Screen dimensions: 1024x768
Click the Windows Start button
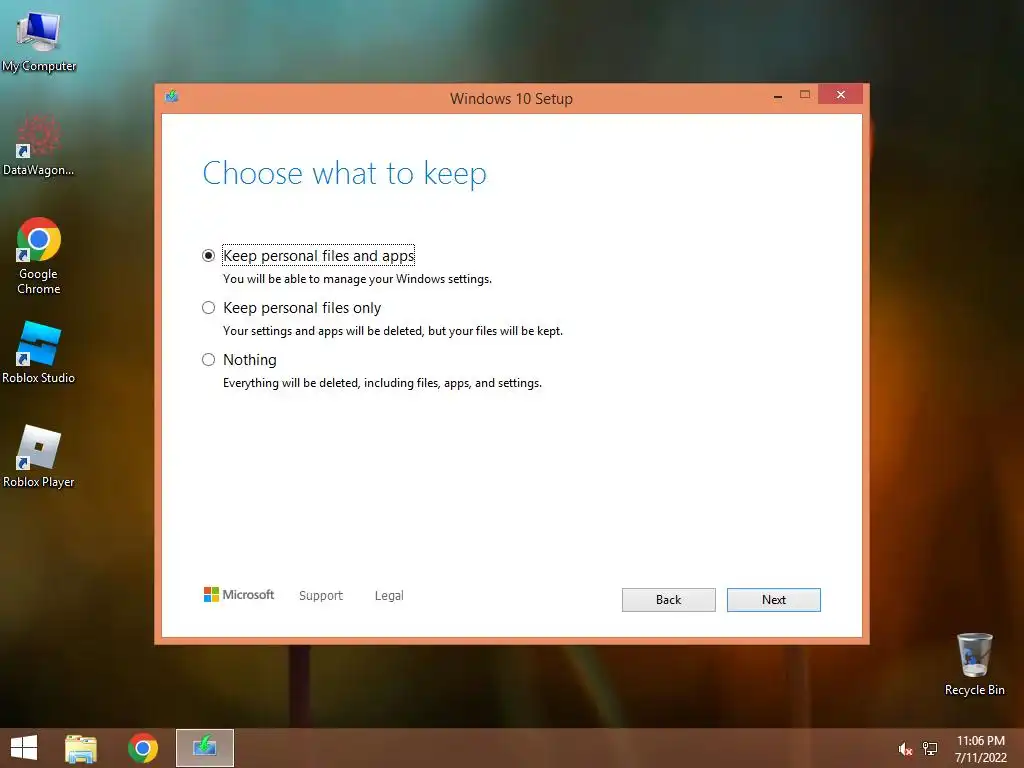click(24, 748)
